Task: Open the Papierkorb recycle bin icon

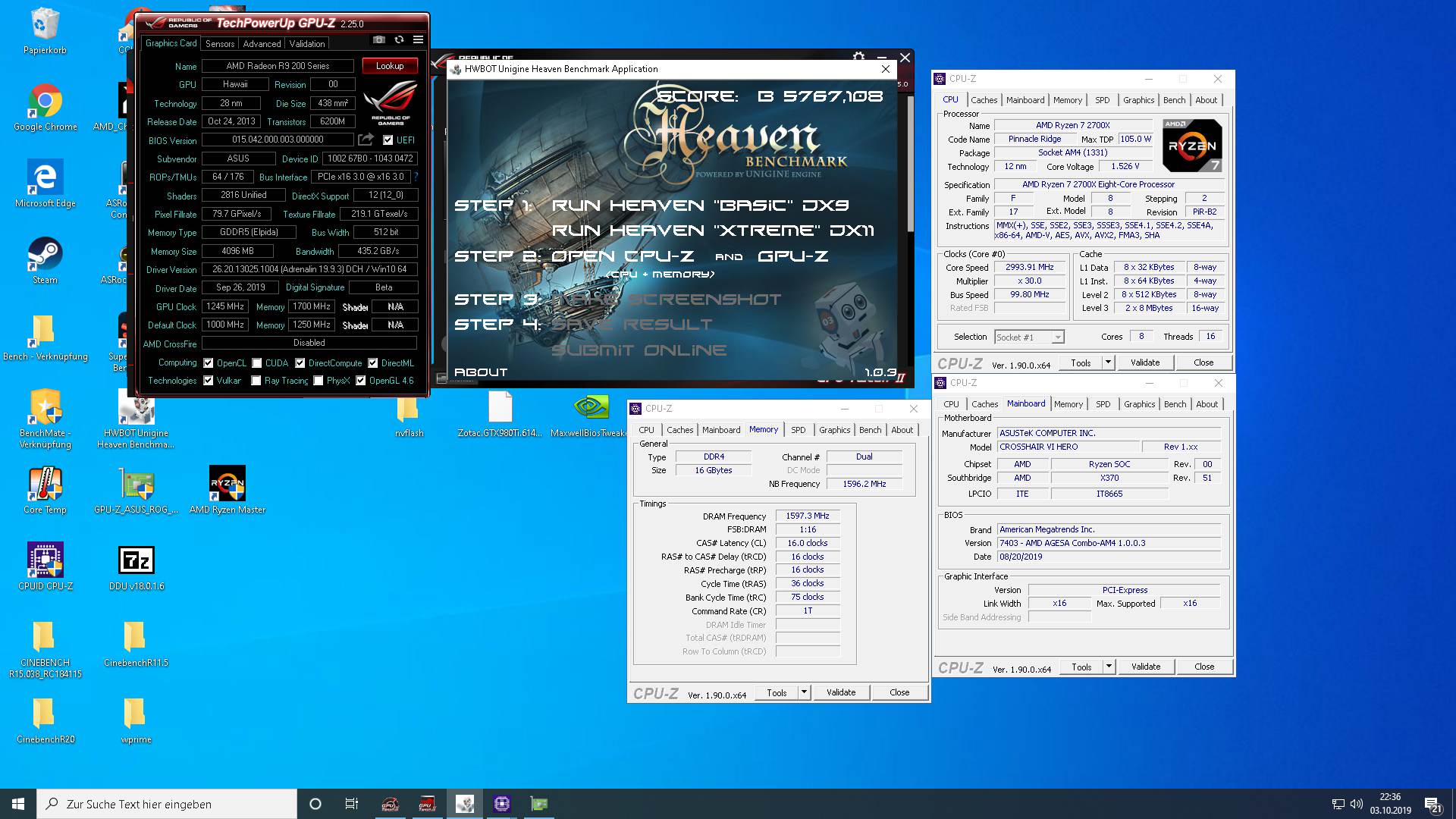Action: [45, 32]
